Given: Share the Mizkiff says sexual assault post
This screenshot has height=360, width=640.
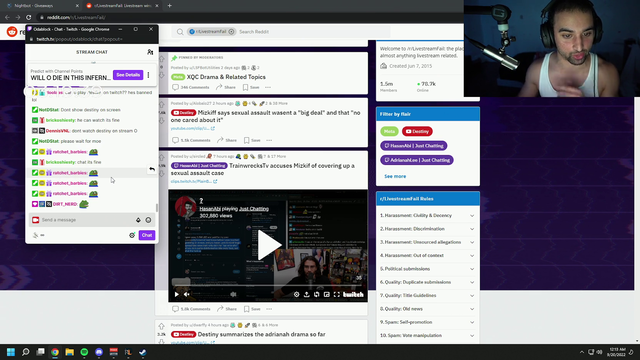Looking at the screenshot, I should pyautogui.click(x=227, y=140).
